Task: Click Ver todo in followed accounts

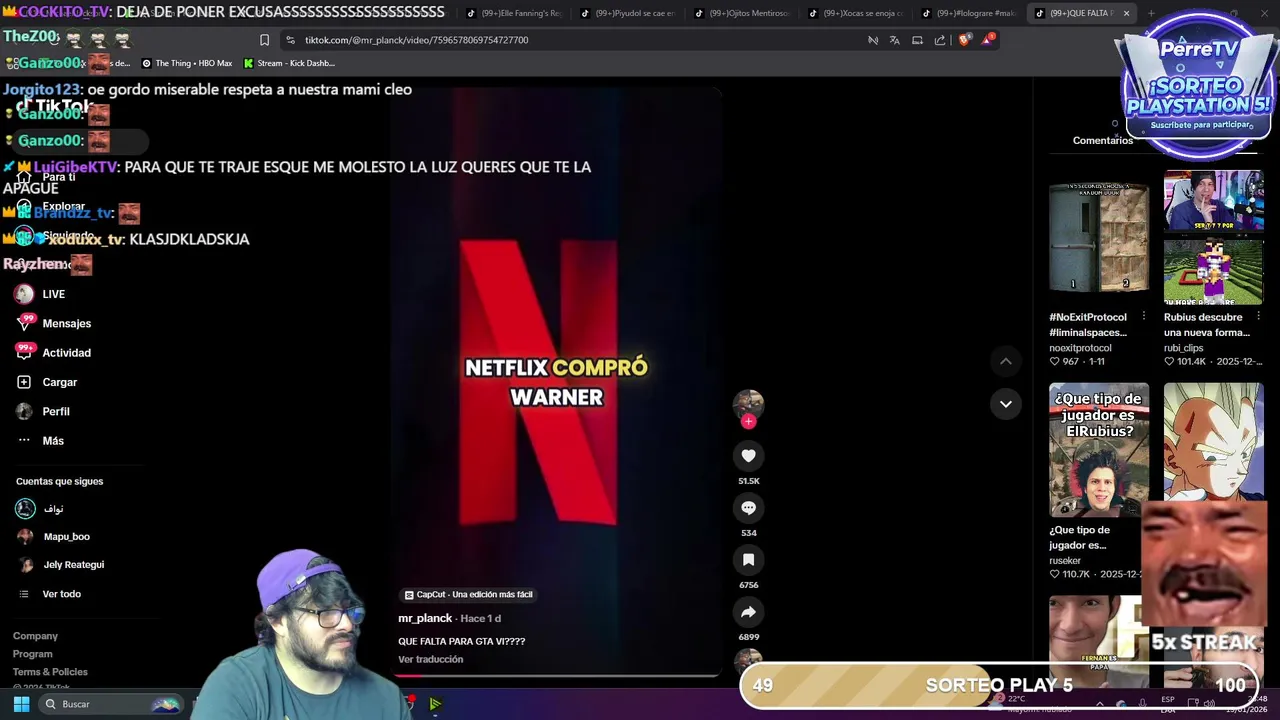Action: 61,594
